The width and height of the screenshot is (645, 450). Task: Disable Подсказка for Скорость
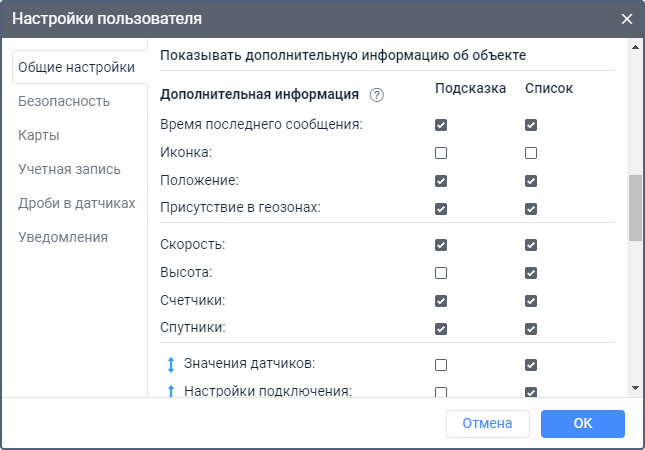click(441, 244)
